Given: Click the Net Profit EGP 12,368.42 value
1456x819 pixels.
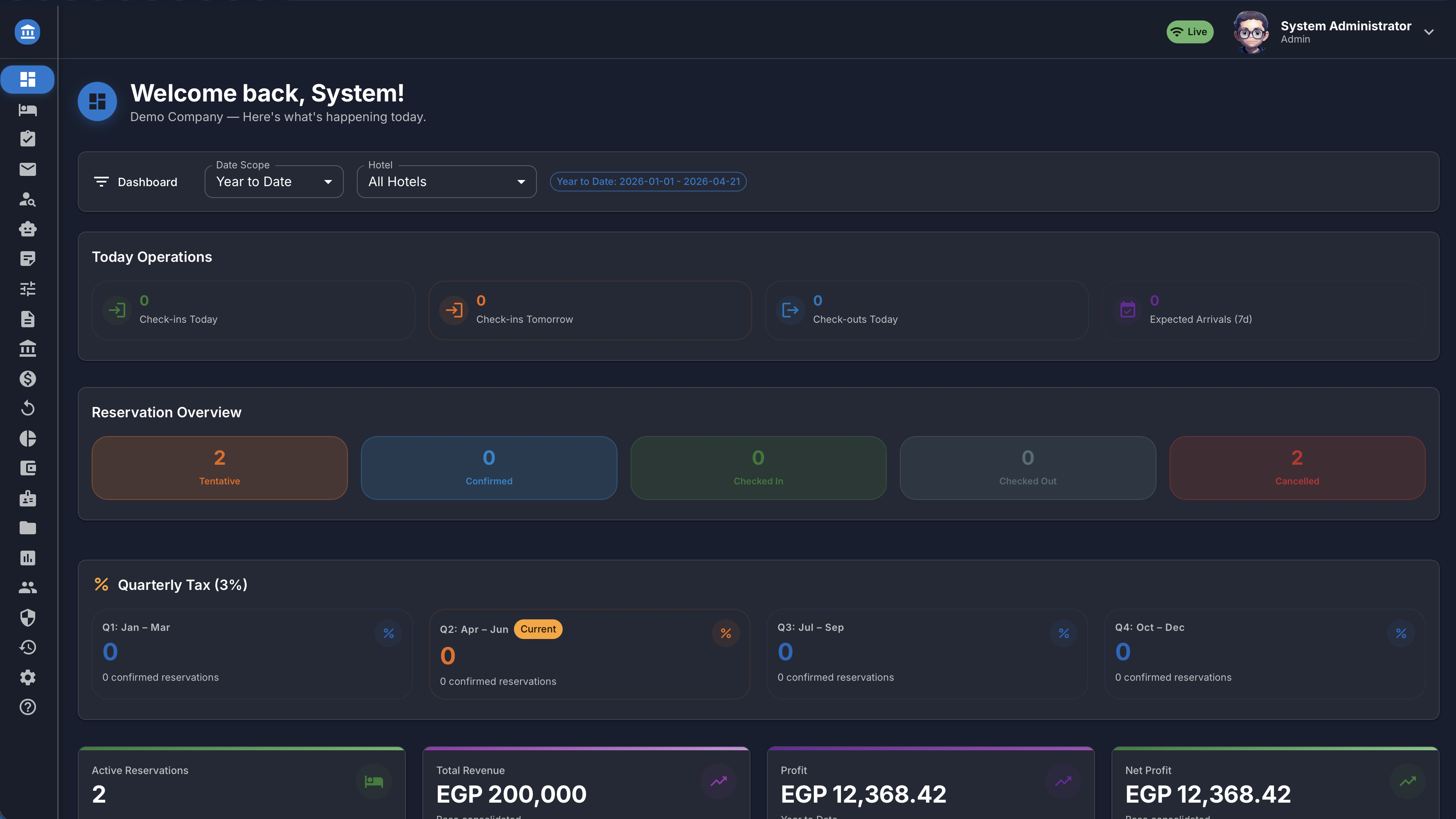Looking at the screenshot, I should click(1208, 794).
